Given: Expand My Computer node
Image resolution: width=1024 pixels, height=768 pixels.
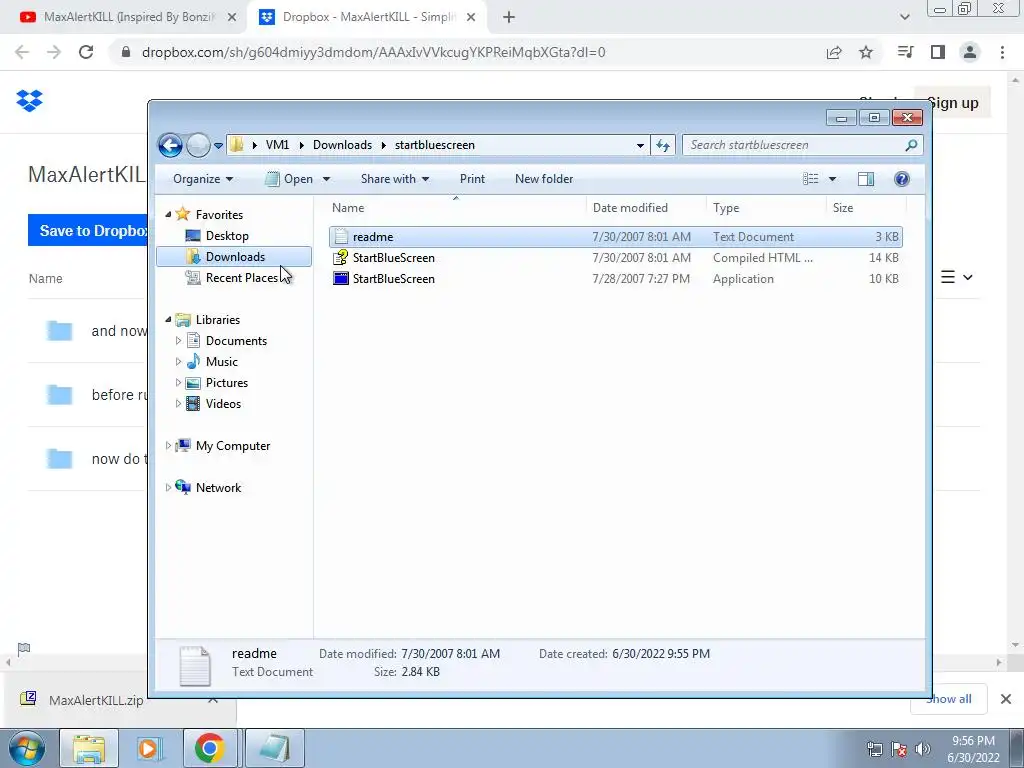Looking at the screenshot, I should point(168,445).
